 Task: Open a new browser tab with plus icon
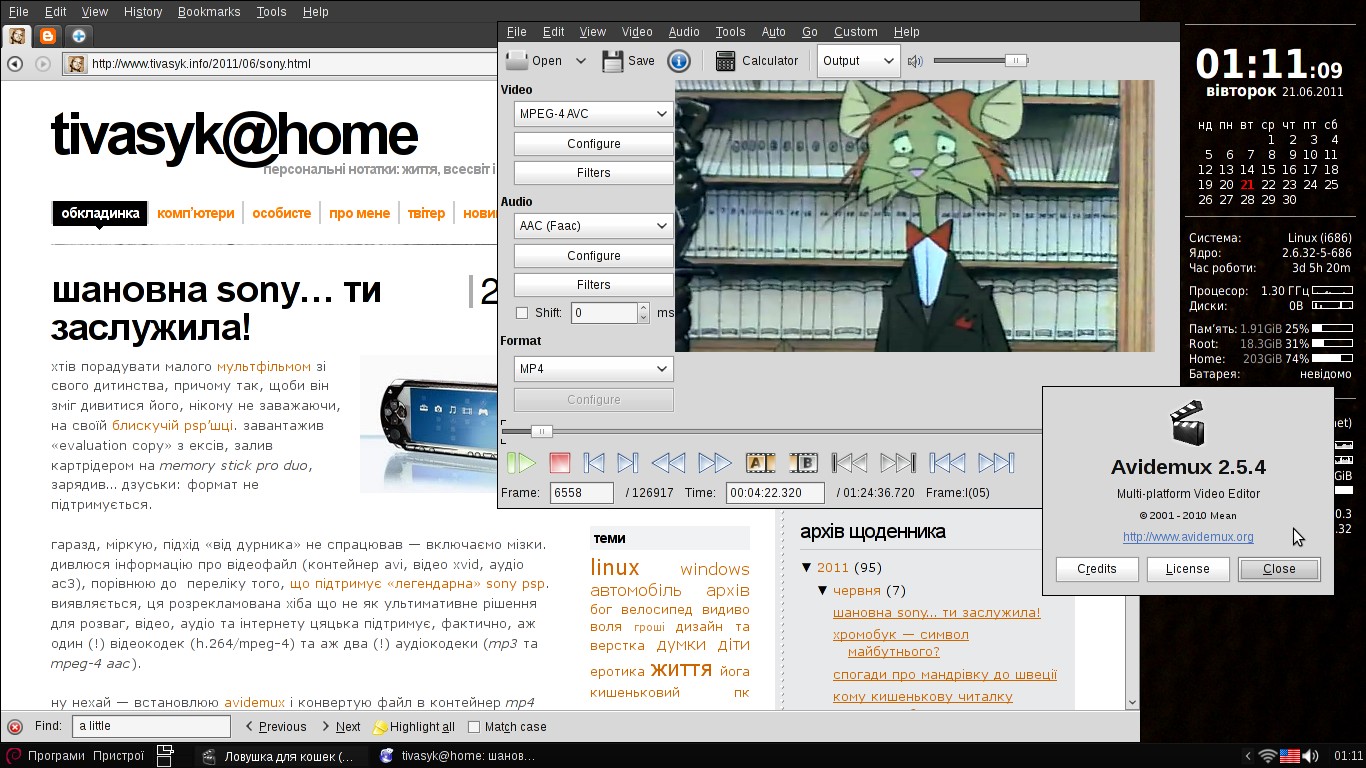pyautogui.click(x=79, y=36)
